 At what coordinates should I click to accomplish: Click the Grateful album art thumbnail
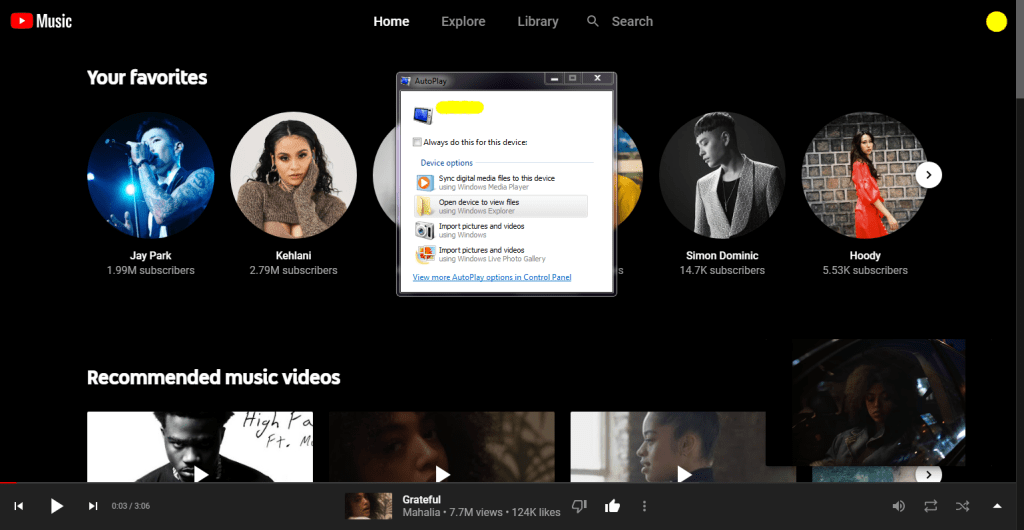point(368,506)
